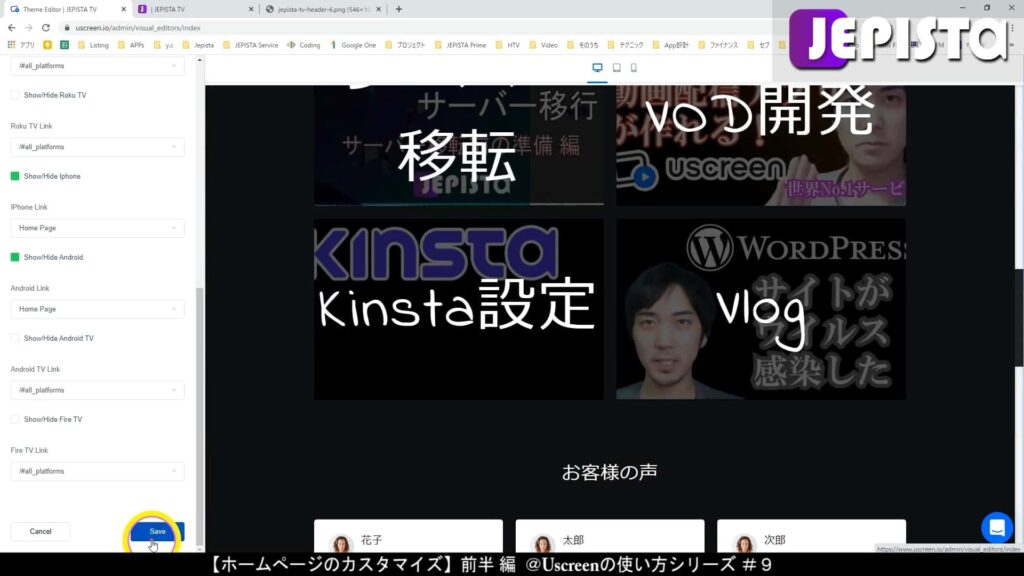
Task: Enable Show/Hide Android TV checkbox
Action: pos(14,338)
